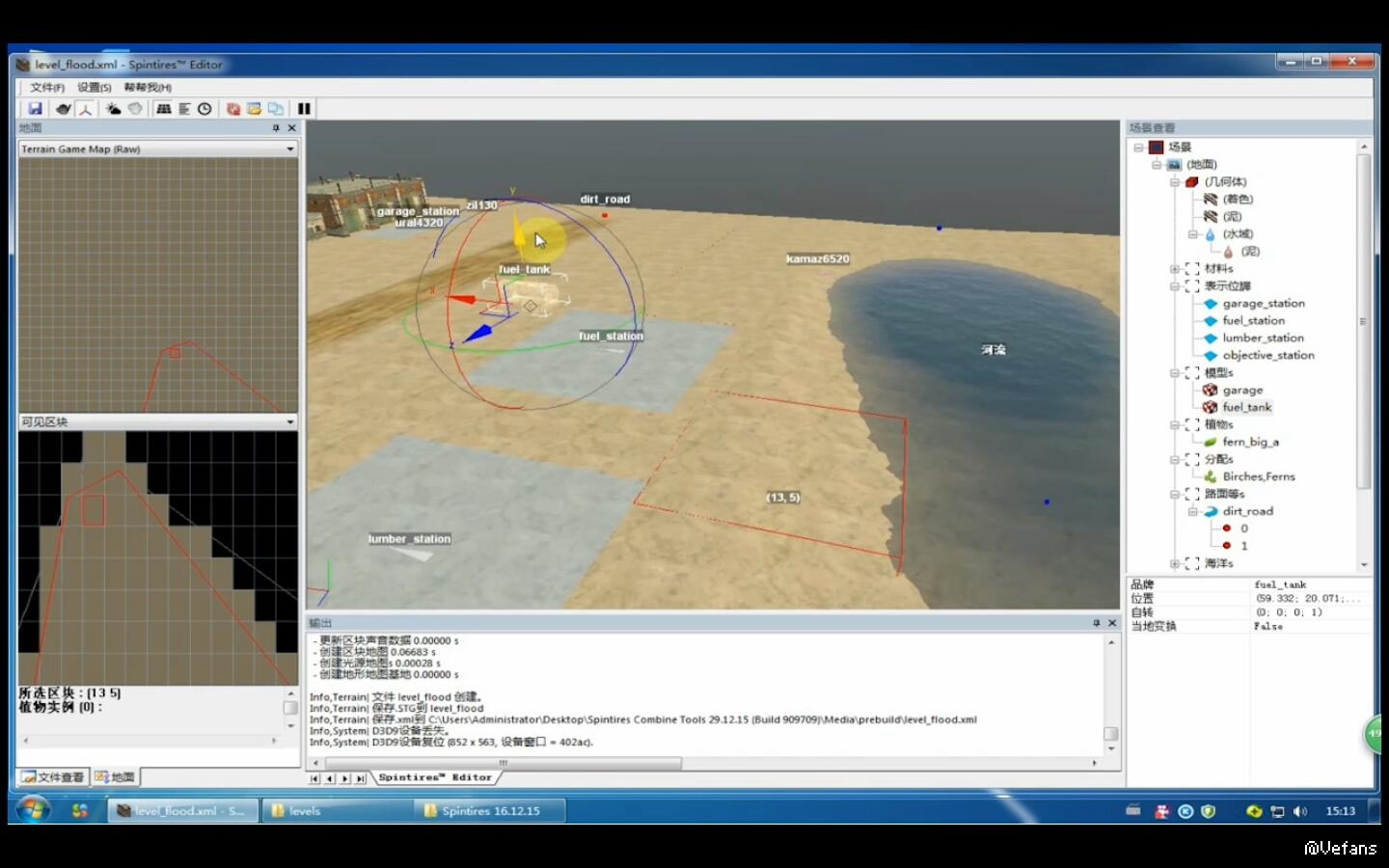
Task: Click the red rebuild toolbar icon
Action: 232,109
